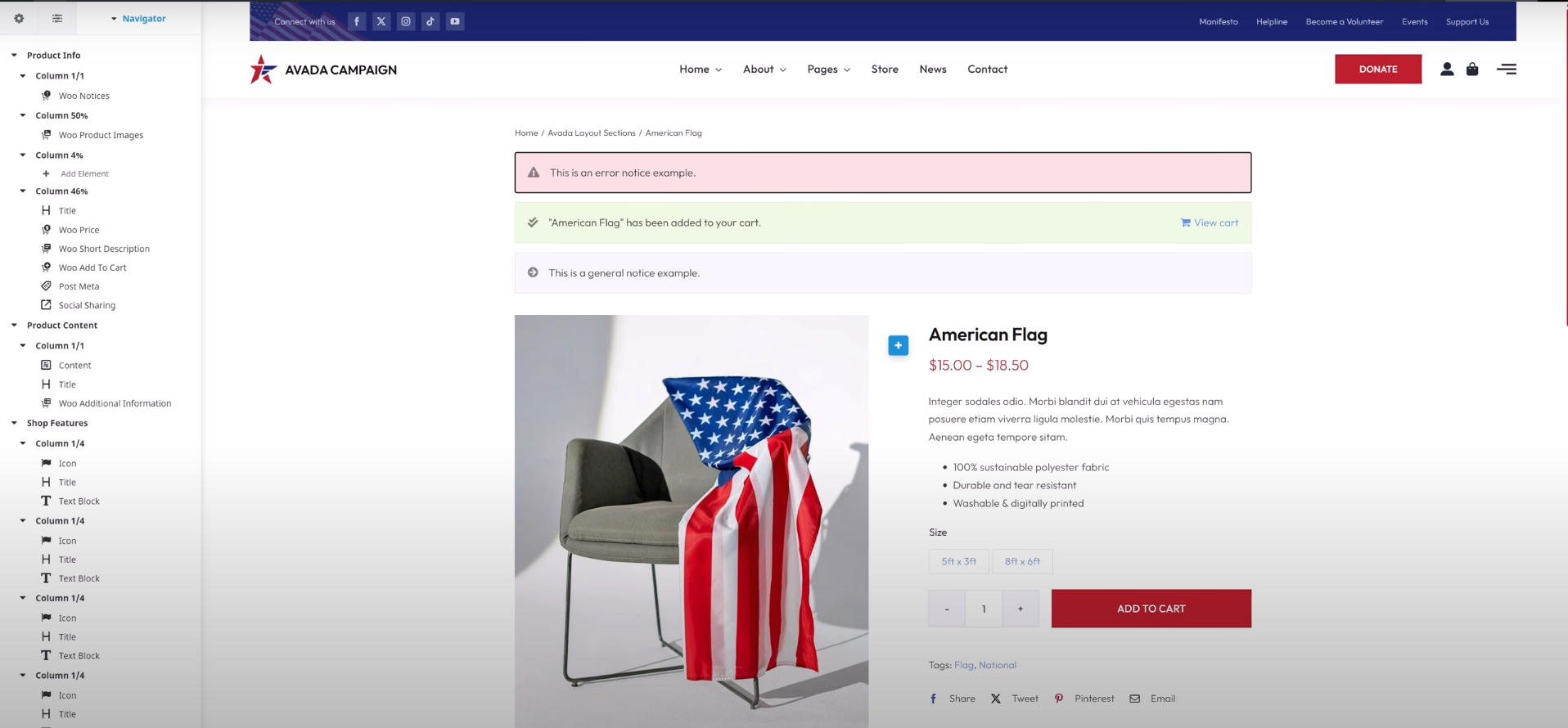
Task: Click the YouTube icon in header
Action: coord(455,21)
